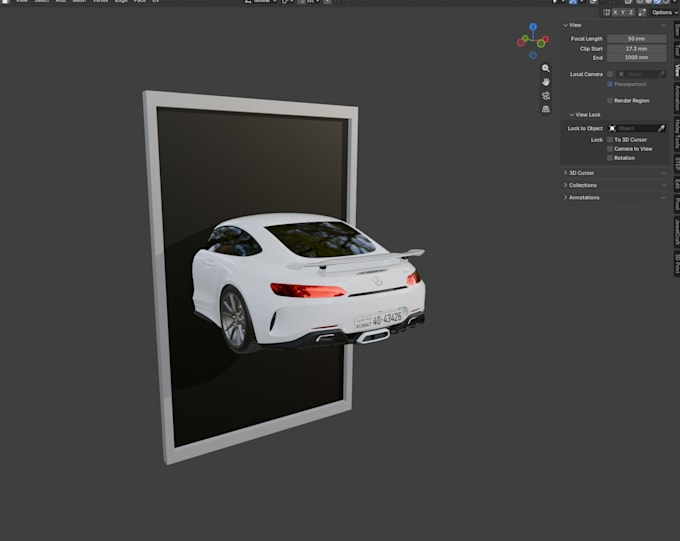Viewport: 680px width, 541px height.
Task: Click the clip End 1000 mm field
Action: click(x=636, y=57)
